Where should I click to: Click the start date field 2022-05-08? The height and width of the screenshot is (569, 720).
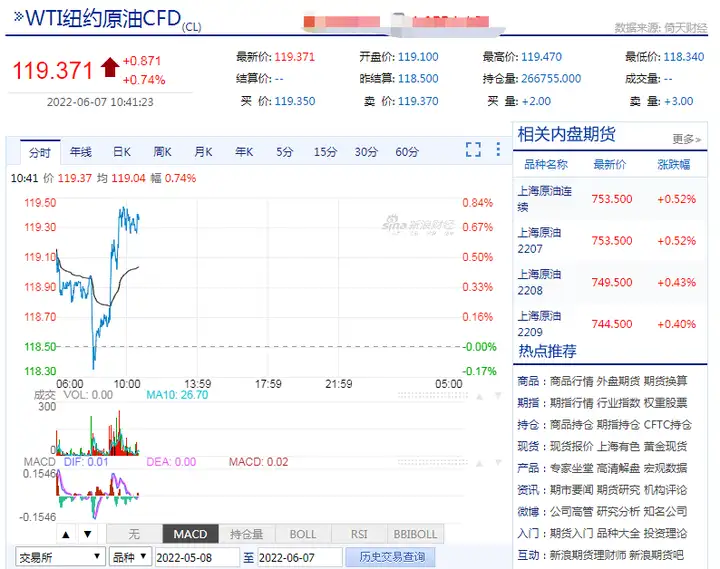197,558
